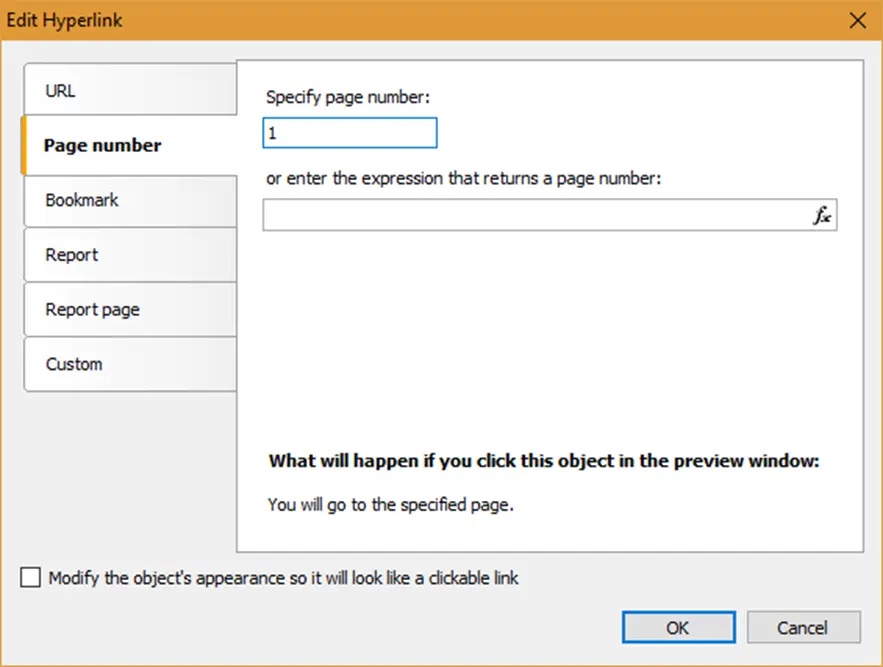This screenshot has height=667, width=883.
Task: Click inside the page number expression box
Action: point(535,215)
